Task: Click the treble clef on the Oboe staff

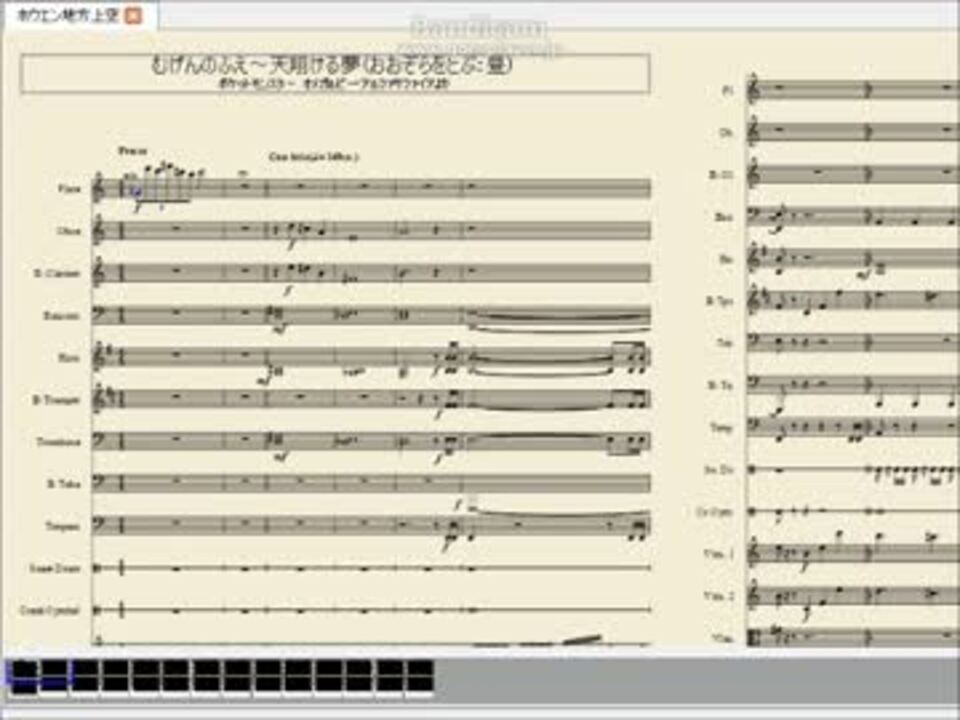Action: click(99, 231)
